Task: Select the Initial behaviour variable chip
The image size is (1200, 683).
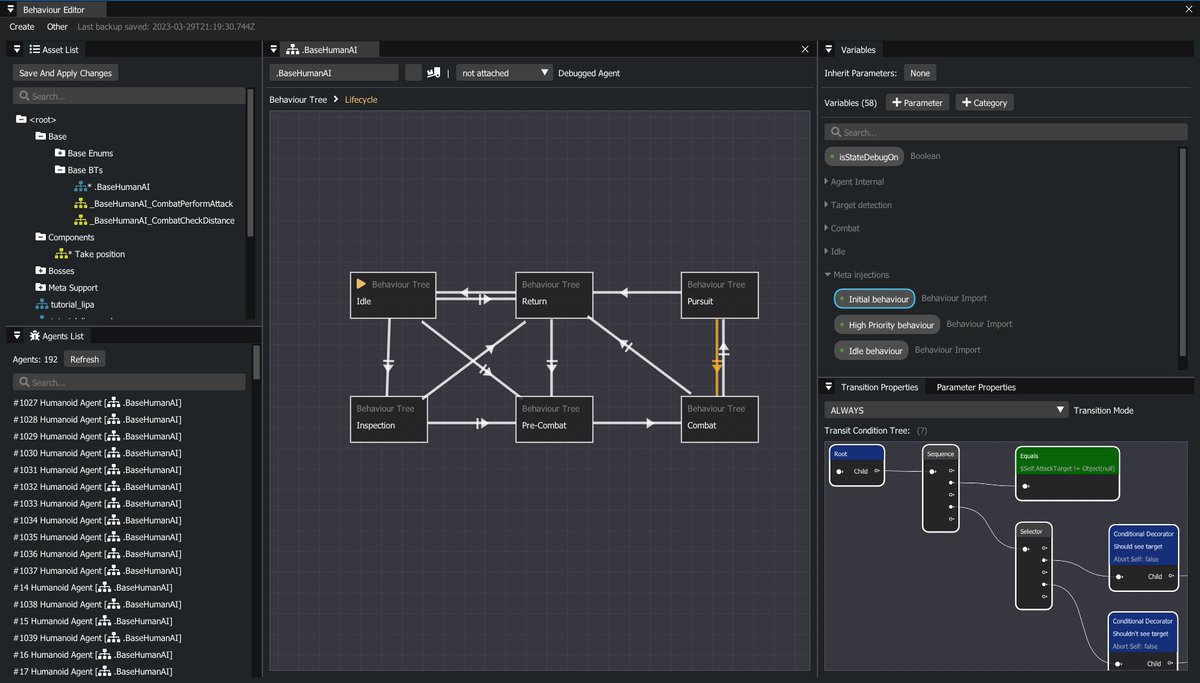Action: (x=874, y=299)
